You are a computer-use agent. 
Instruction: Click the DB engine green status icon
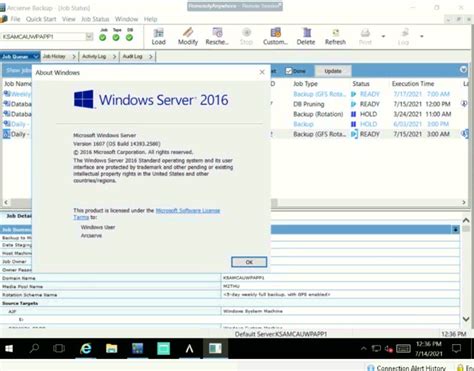pos(129,38)
